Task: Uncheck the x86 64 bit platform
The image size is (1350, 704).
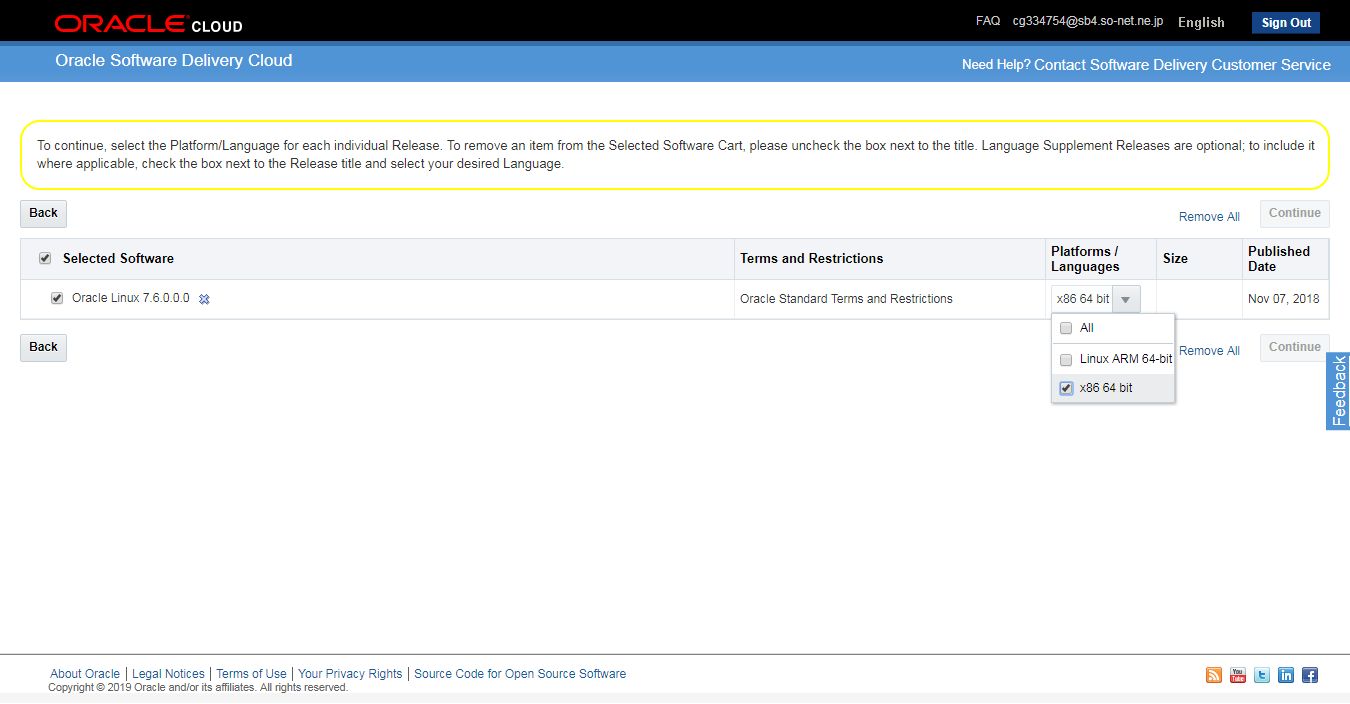Action: coord(1066,388)
